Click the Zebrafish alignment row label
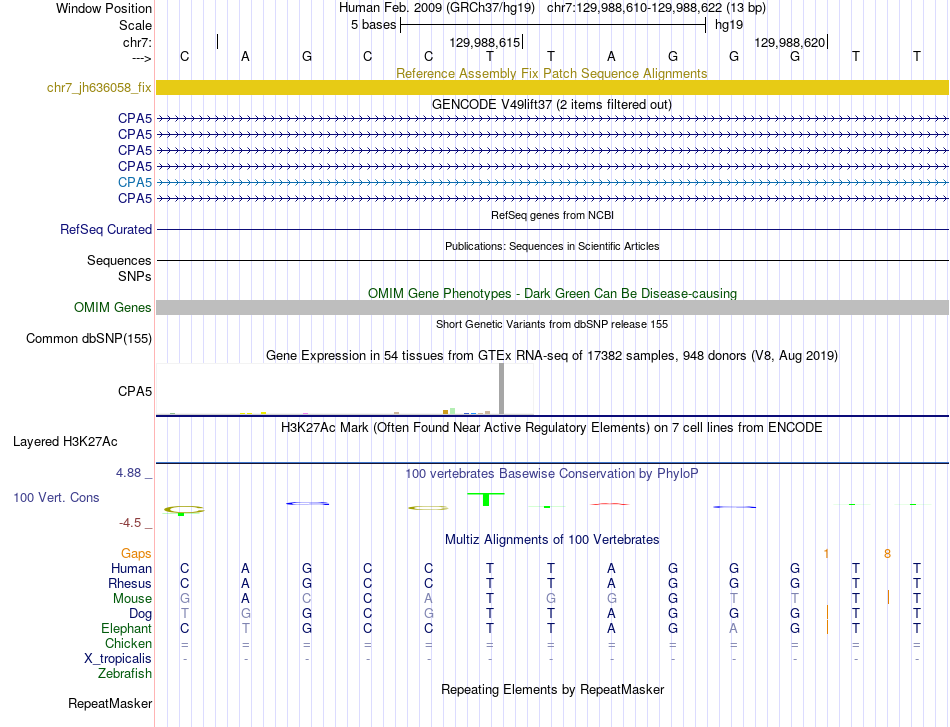The height and width of the screenshot is (727, 950). 125,674
